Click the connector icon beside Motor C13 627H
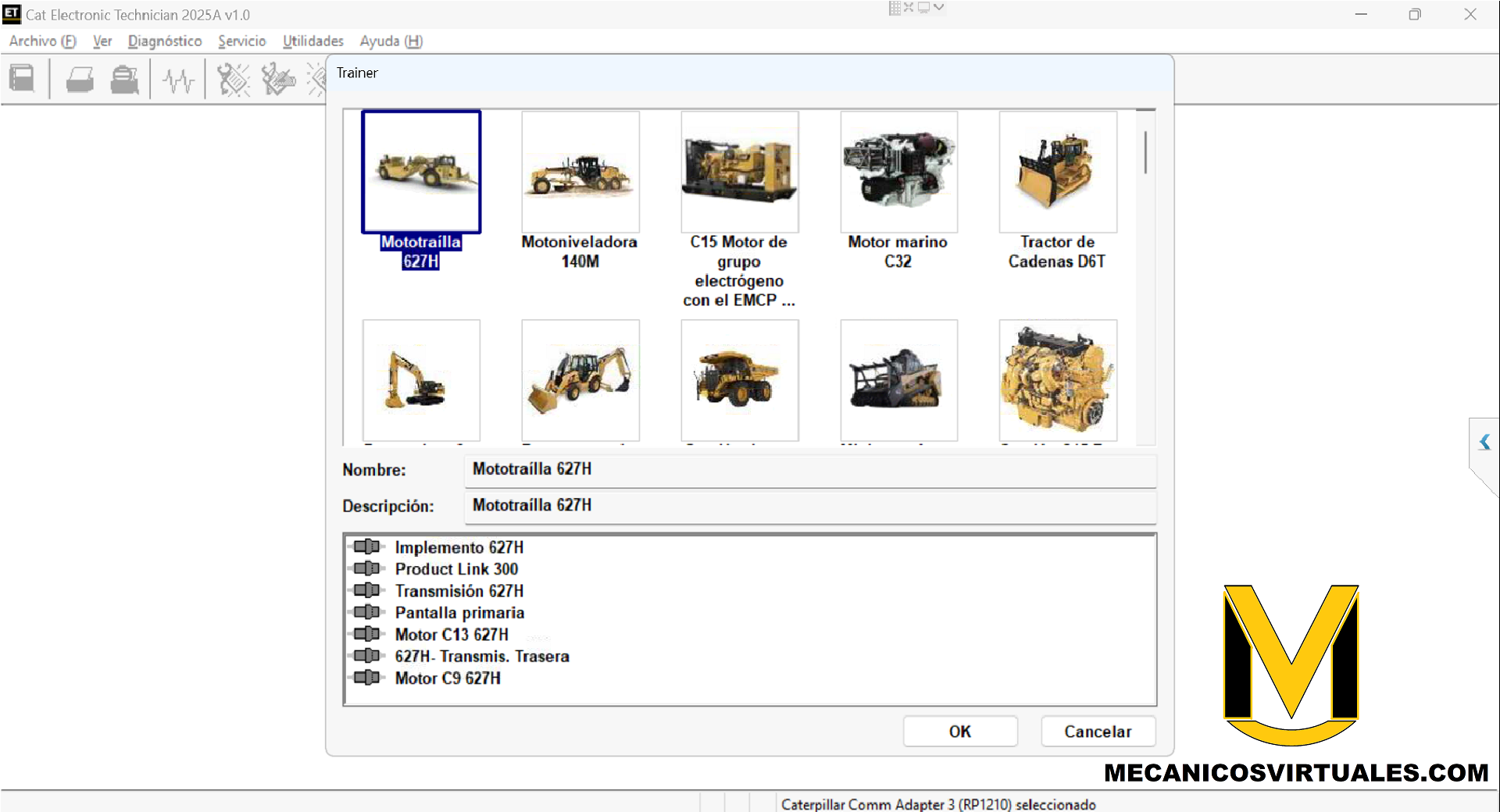1500x812 pixels. click(366, 634)
